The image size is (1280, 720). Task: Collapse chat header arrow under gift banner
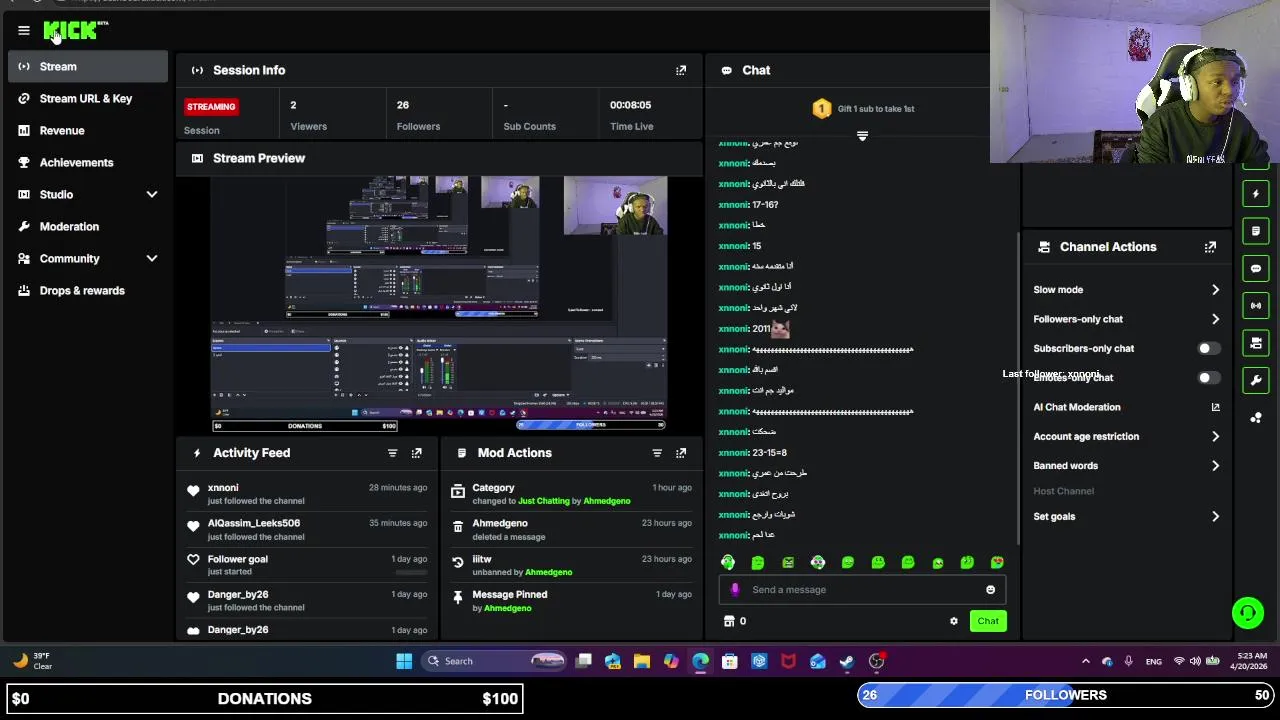pos(862,136)
